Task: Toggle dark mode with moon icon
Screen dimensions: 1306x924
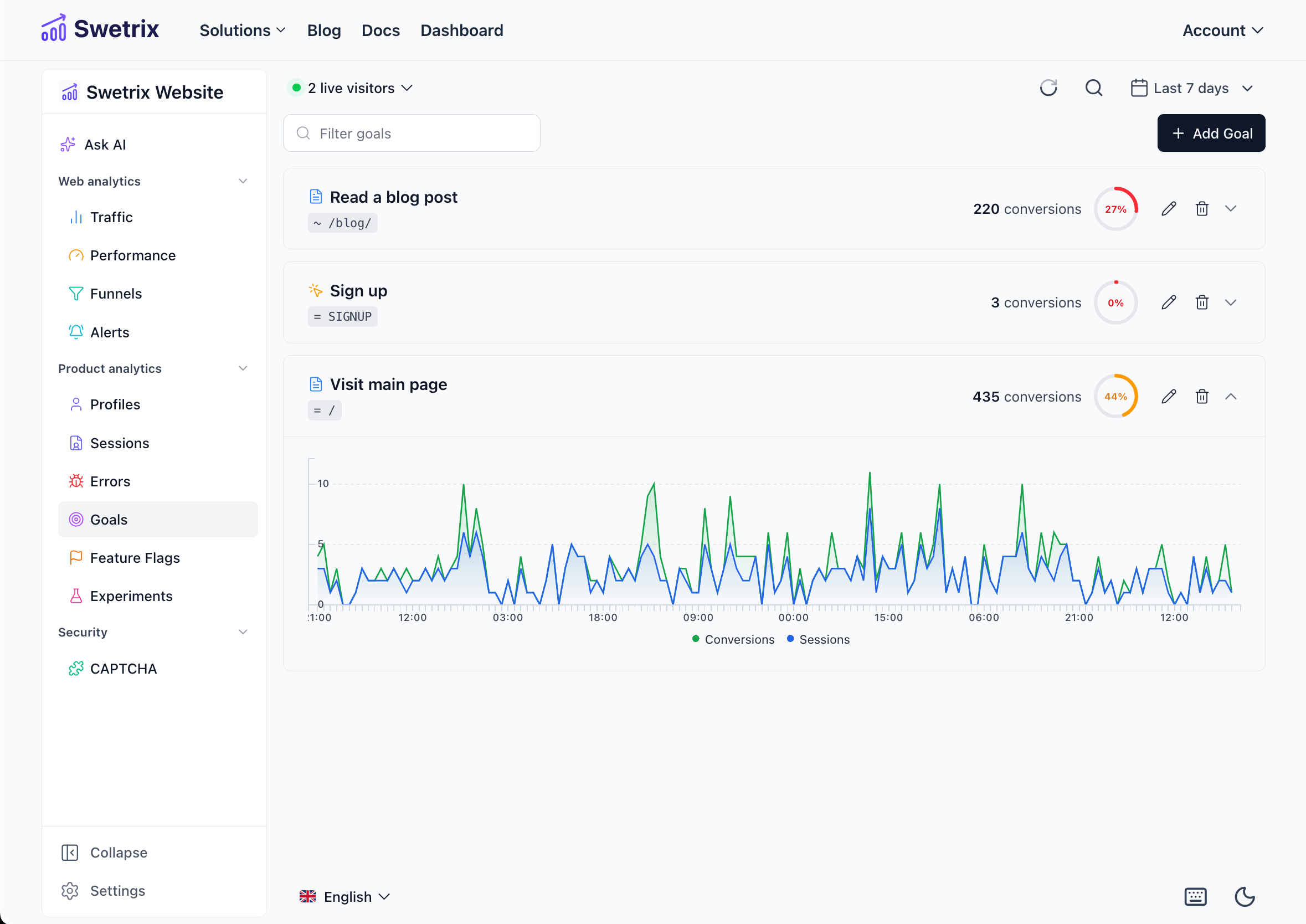Action: coord(1245,897)
